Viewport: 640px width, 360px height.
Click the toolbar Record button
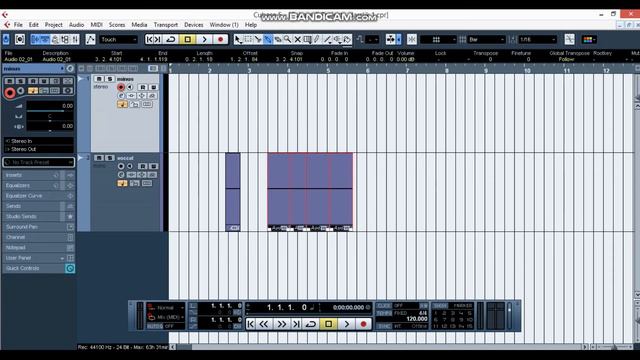[x=220, y=40]
